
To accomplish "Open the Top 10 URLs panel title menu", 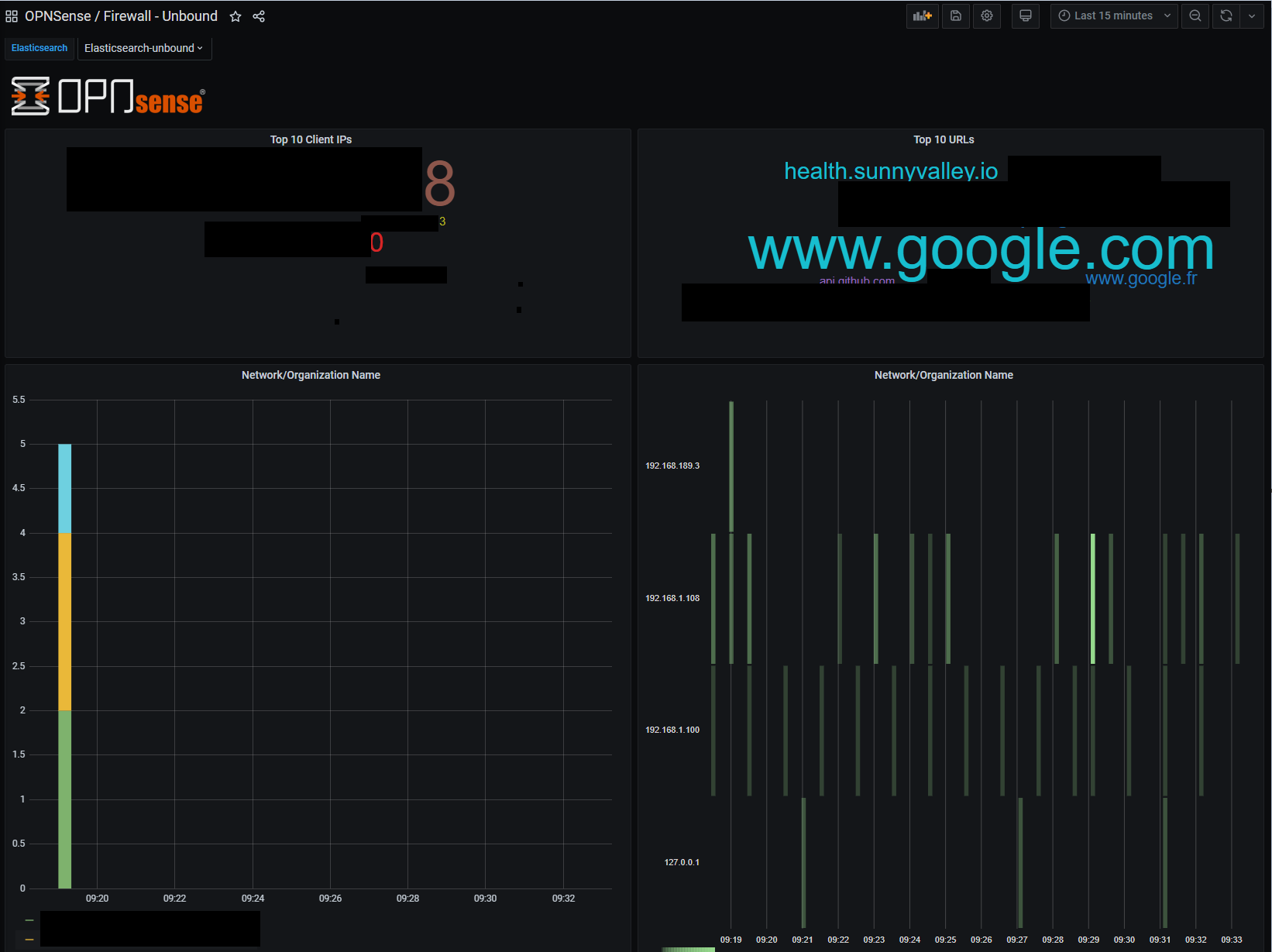I will point(944,139).
